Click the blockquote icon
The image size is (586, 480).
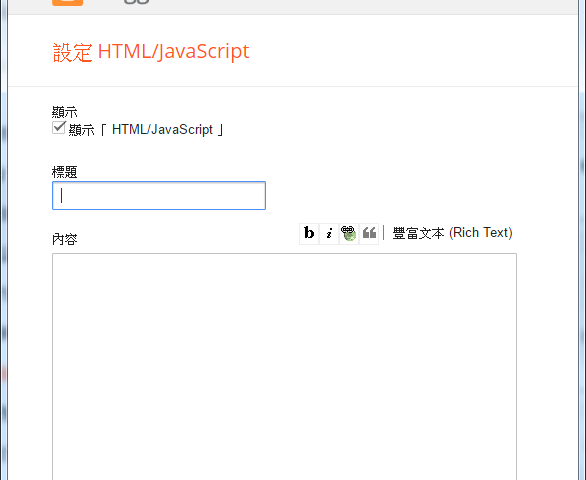point(369,234)
